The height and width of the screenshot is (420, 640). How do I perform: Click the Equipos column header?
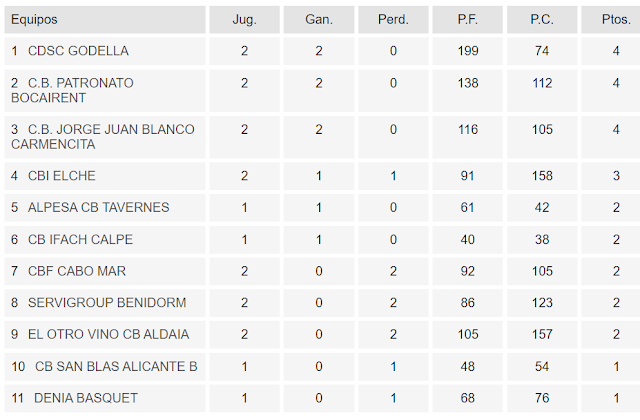click(34, 19)
